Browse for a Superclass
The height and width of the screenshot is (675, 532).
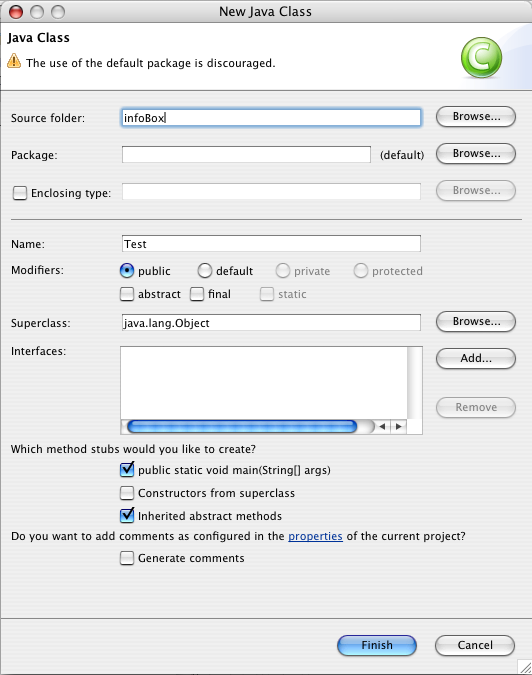point(476,322)
